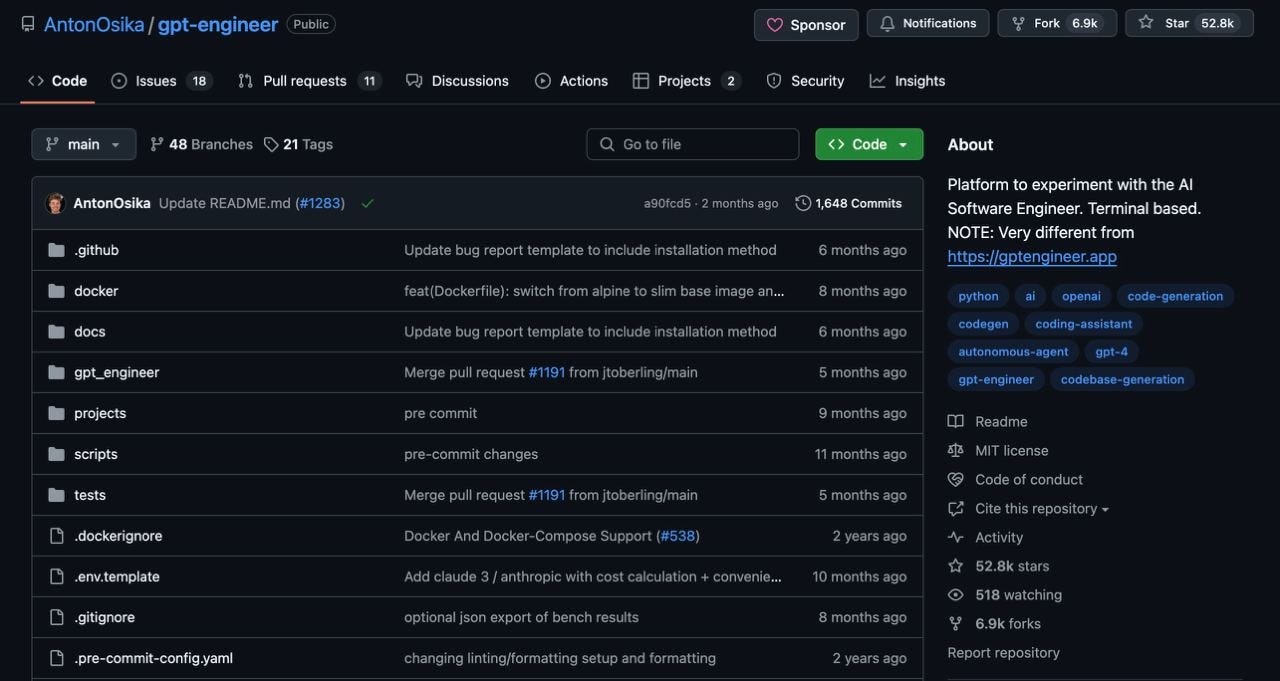The image size is (1280, 681).
Task: Click AntonOsika's avatar in the commit bar
Action: tap(55, 203)
